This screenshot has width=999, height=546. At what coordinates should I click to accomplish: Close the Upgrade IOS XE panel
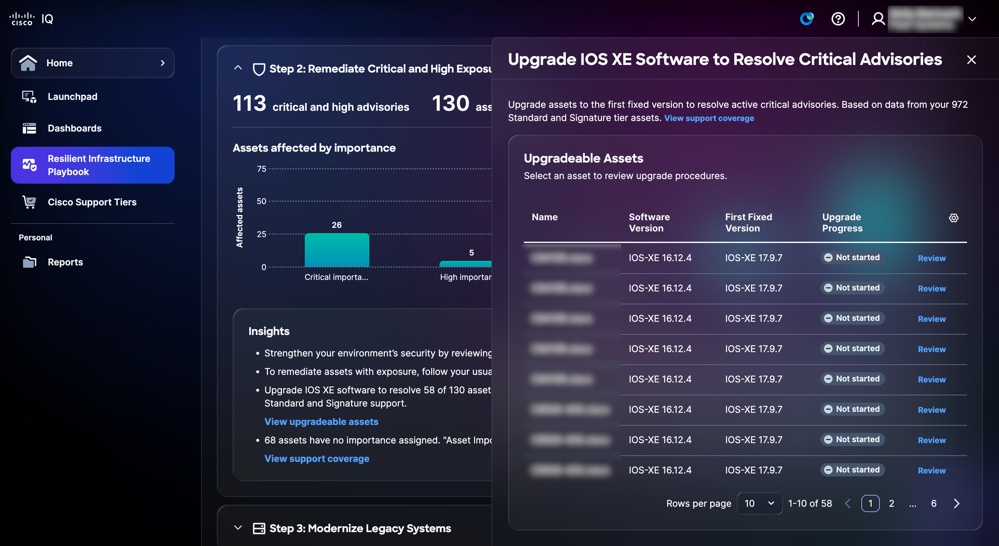971,60
